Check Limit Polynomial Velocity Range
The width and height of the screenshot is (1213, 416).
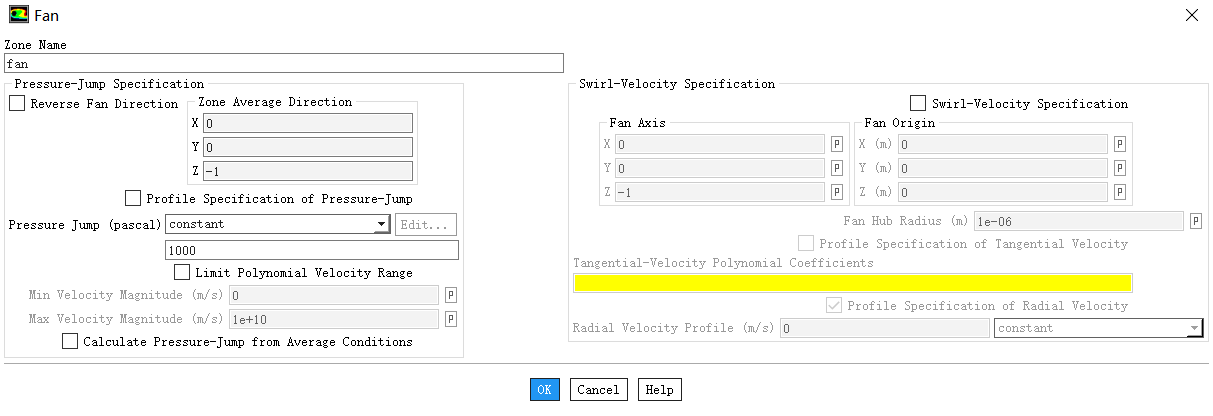coord(181,272)
